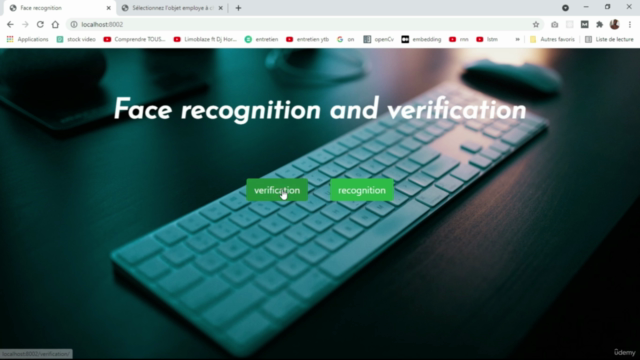Go back to previous page
Image resolution: width=640 pixels, height=360 pixels.
[x=10, y=24]
